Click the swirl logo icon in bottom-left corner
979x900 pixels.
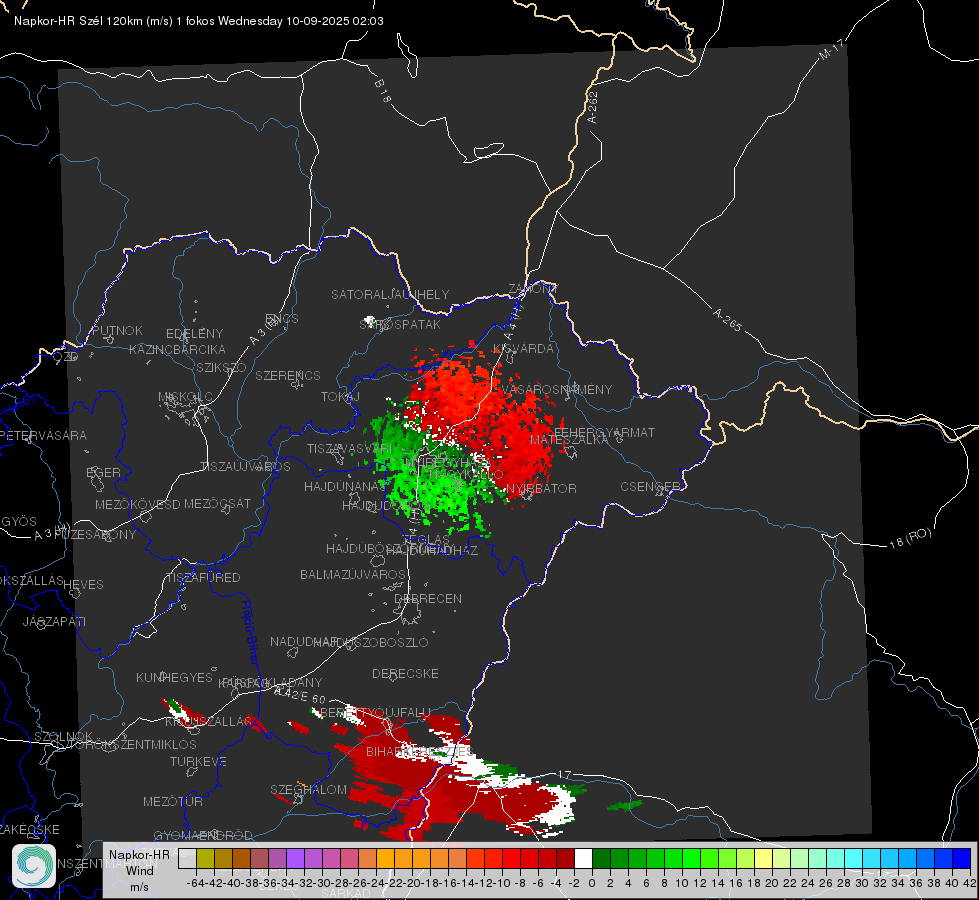pos(34,866)
